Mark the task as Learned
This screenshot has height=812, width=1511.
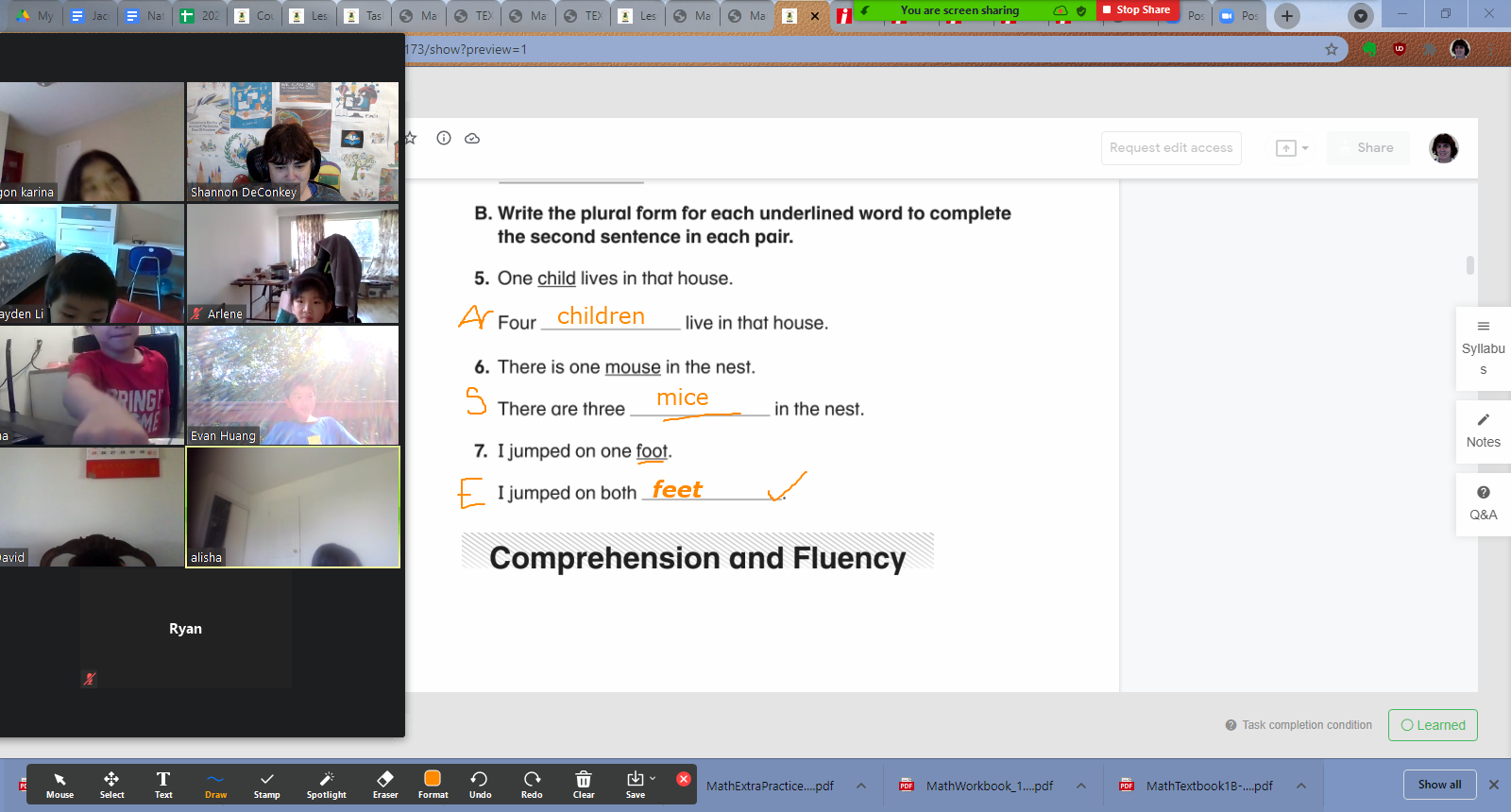[1433, 725]
